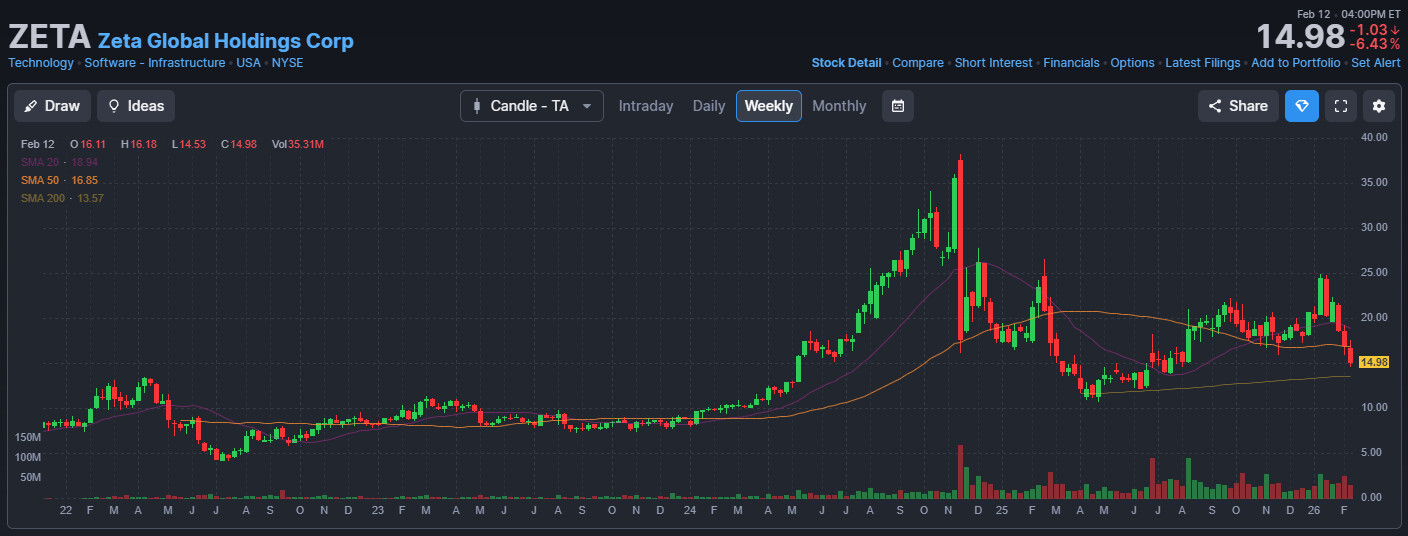Go to Stock Detail page
This screenshot has height=536, width=1408.
point(846,63)
